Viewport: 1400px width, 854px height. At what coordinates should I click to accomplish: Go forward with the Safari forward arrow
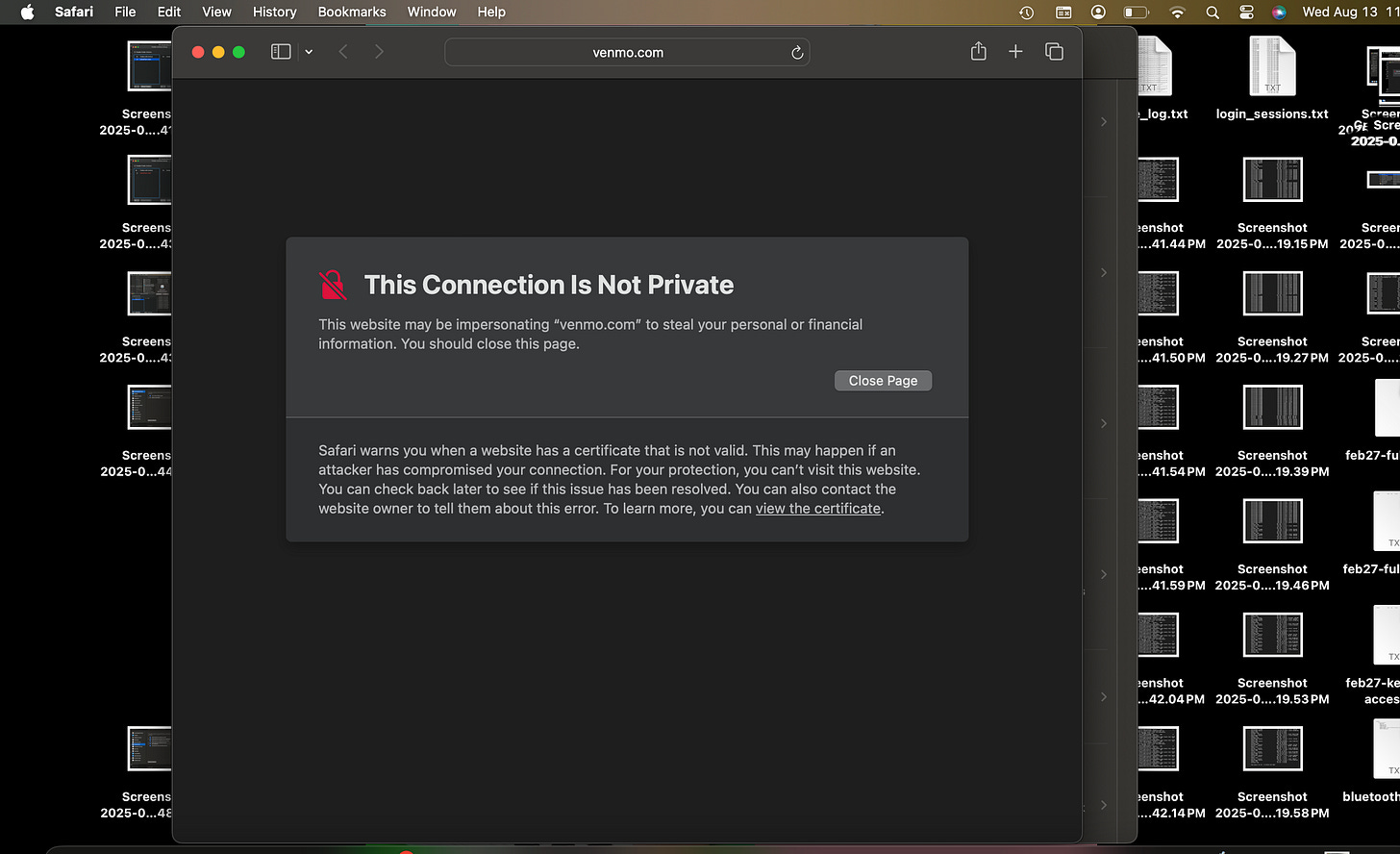(x=379, y=52)
